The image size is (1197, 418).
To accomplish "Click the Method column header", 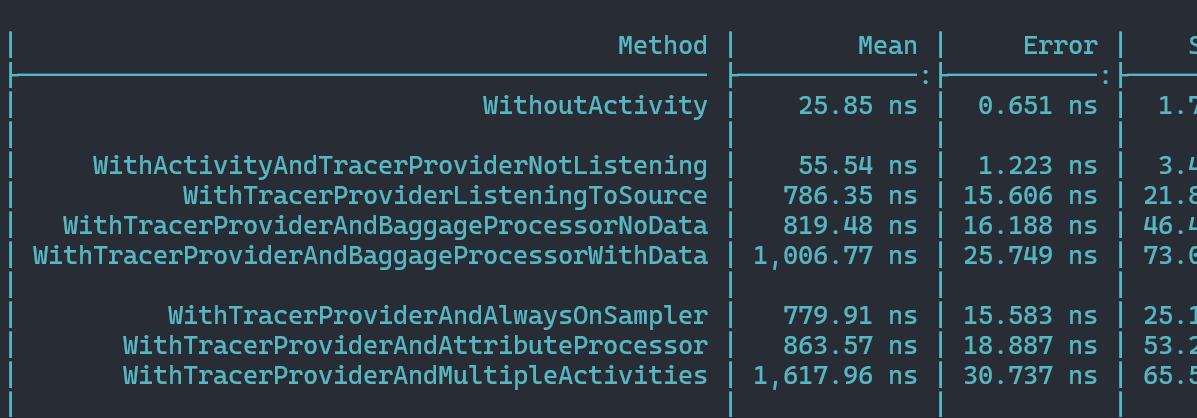I will tap(662, 46).
